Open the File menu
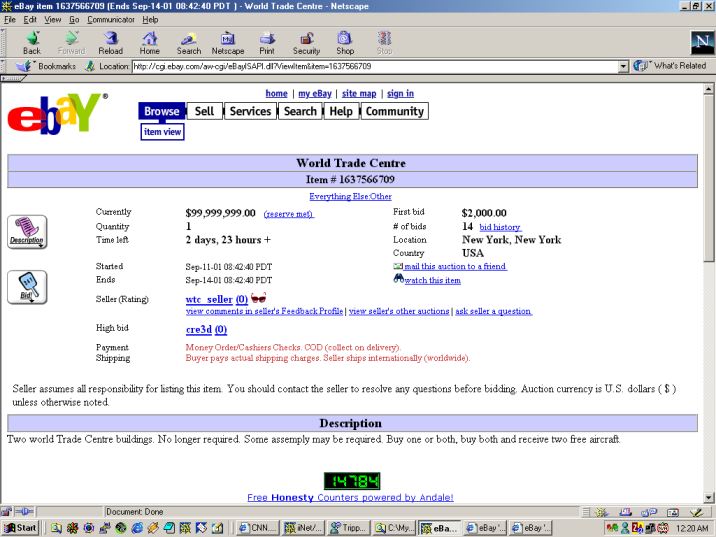This screenshot has height=537, width=716. coord(10,20)
